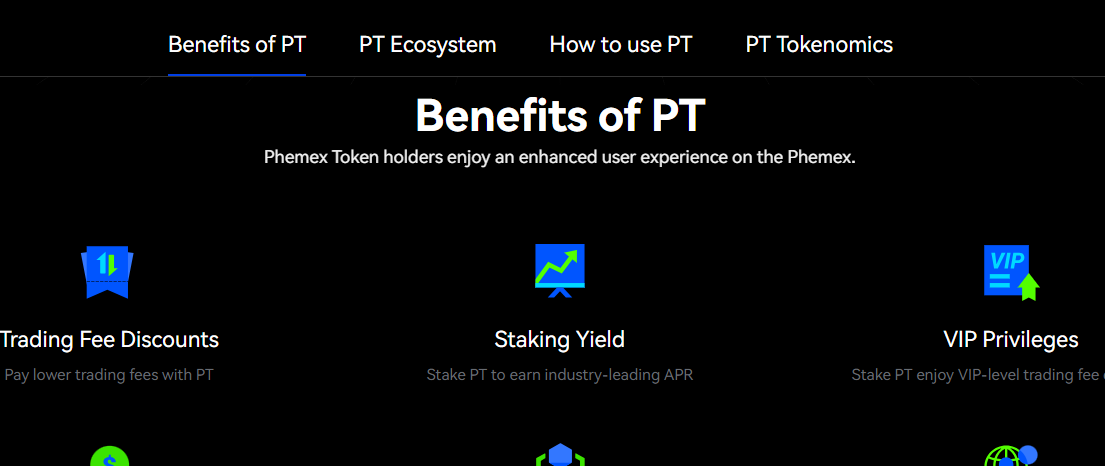Click the blue underline below Benefits of PT tab
Screen dimensions: 1105x466
click(237, 75)
